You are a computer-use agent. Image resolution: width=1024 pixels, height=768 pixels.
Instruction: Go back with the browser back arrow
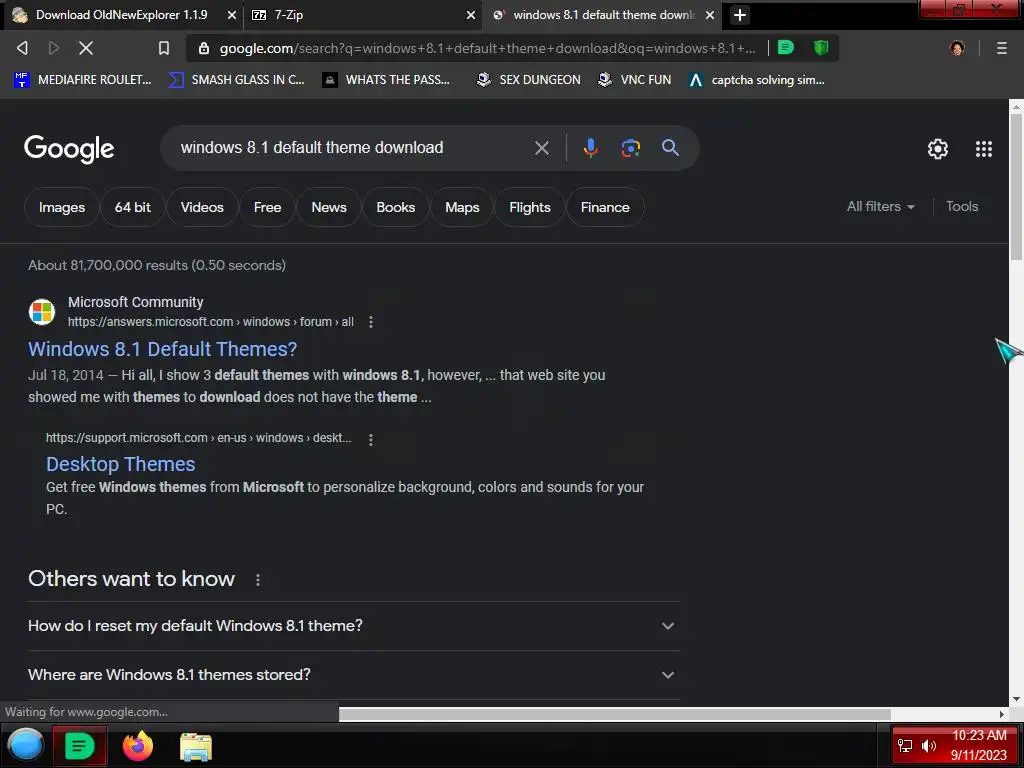22,48
